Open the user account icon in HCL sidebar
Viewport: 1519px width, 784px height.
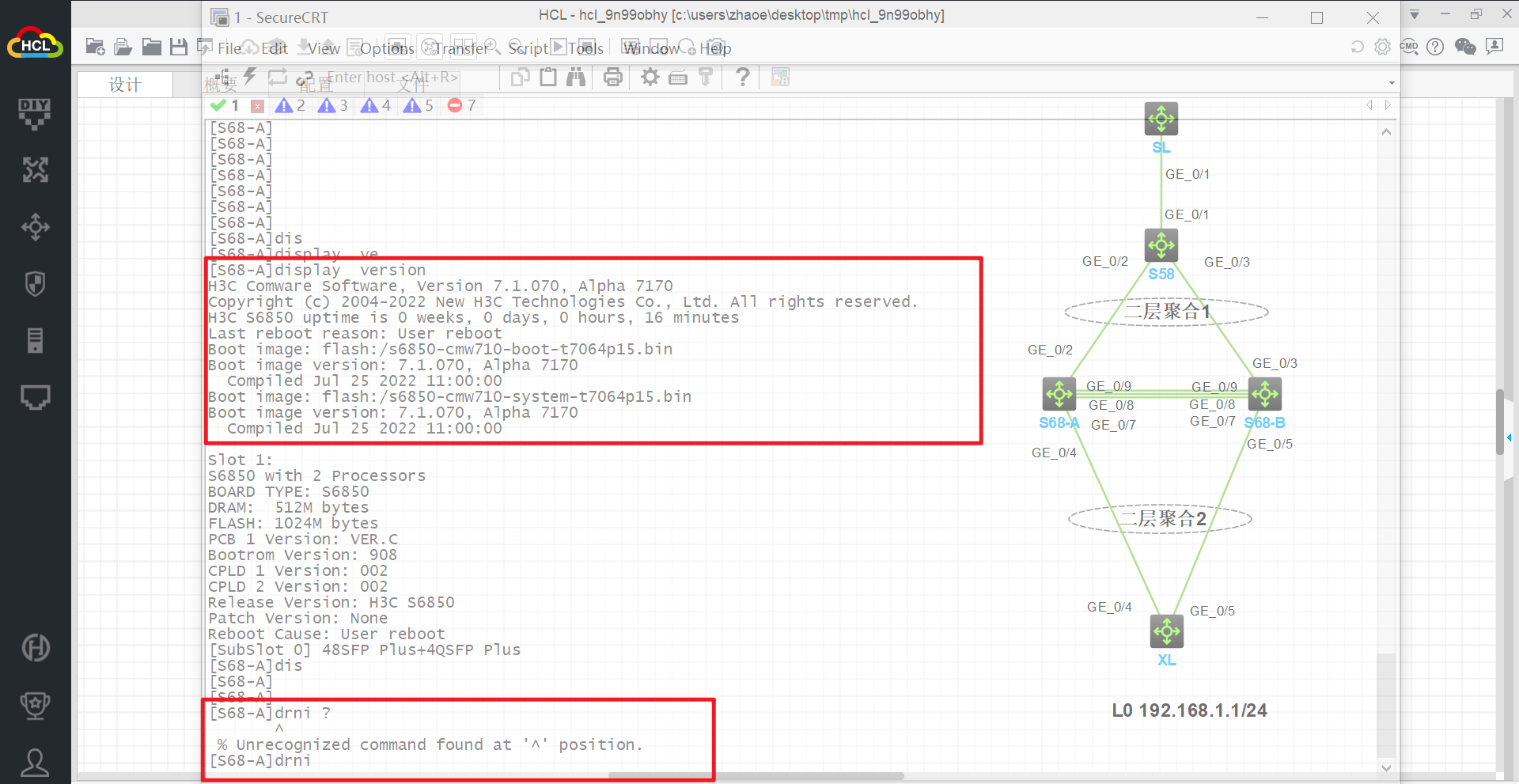(x=35, y=762)
